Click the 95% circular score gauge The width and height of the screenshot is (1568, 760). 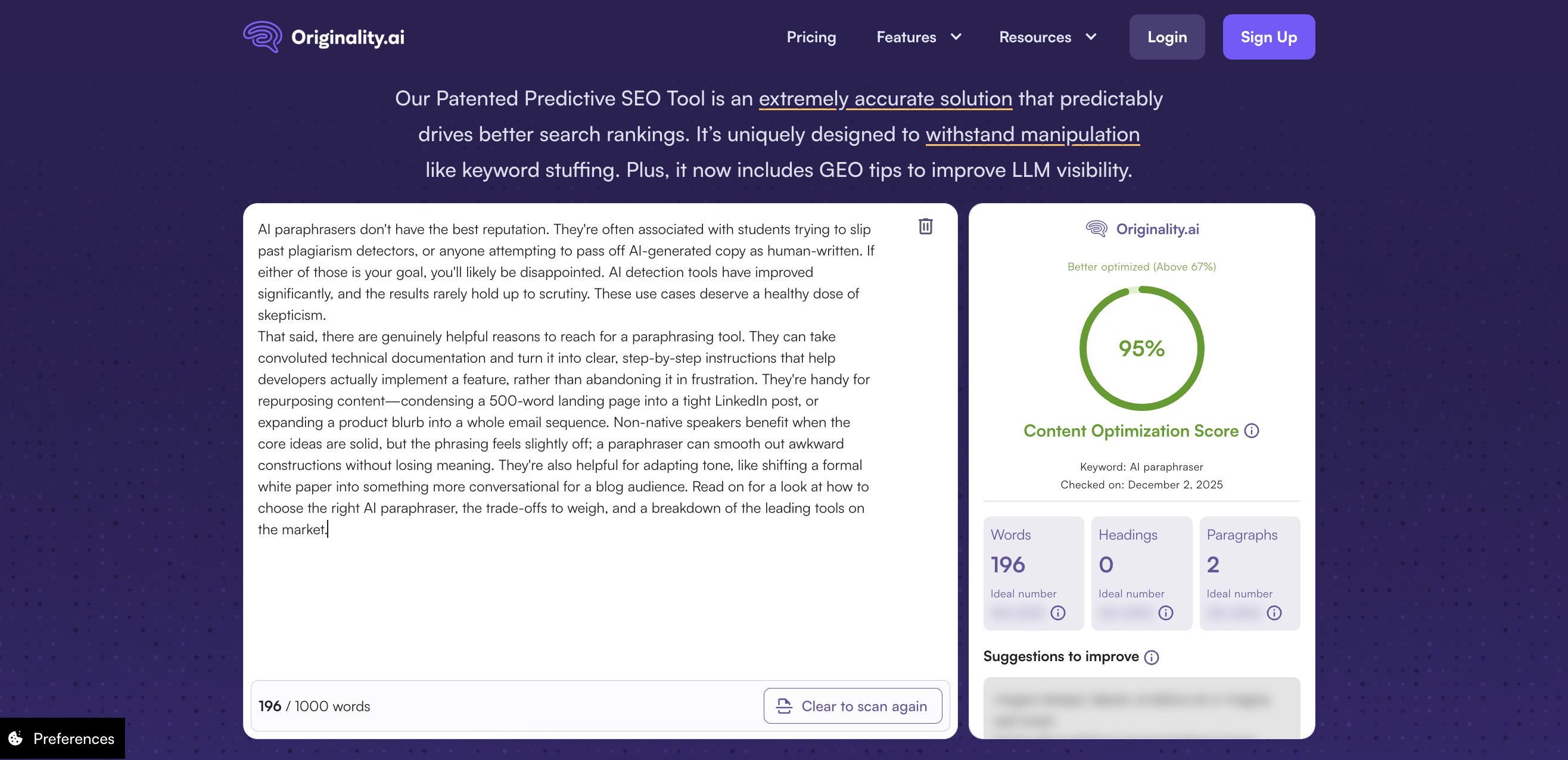point(1141,348)
